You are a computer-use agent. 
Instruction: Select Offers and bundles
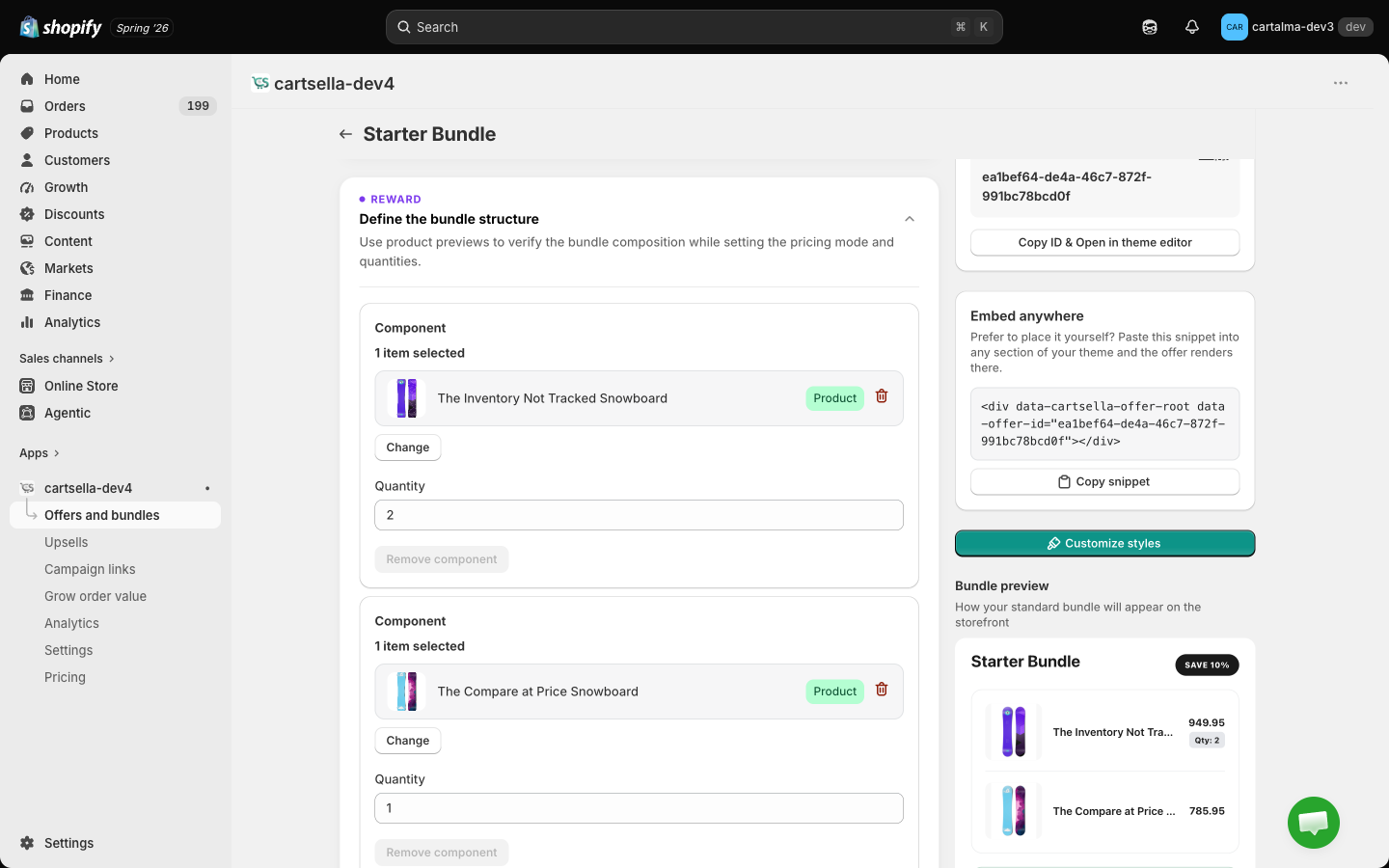102,515
